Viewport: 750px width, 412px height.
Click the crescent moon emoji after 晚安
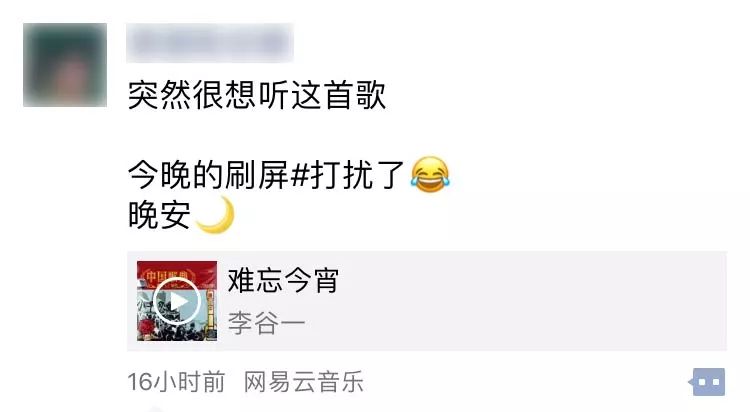tap(216, 215)
